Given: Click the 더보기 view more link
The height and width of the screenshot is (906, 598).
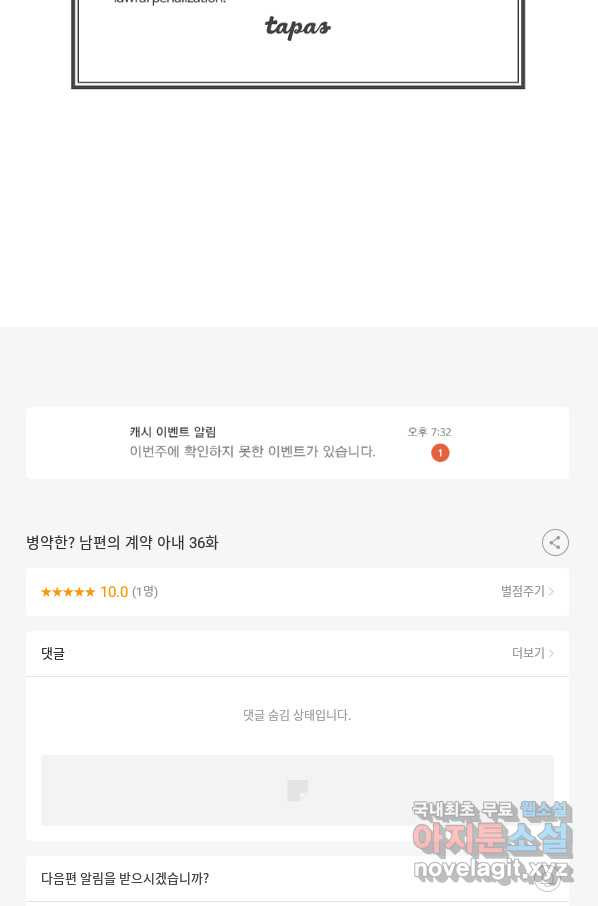Looking at the screenshot, I should [x=528, y=653].
